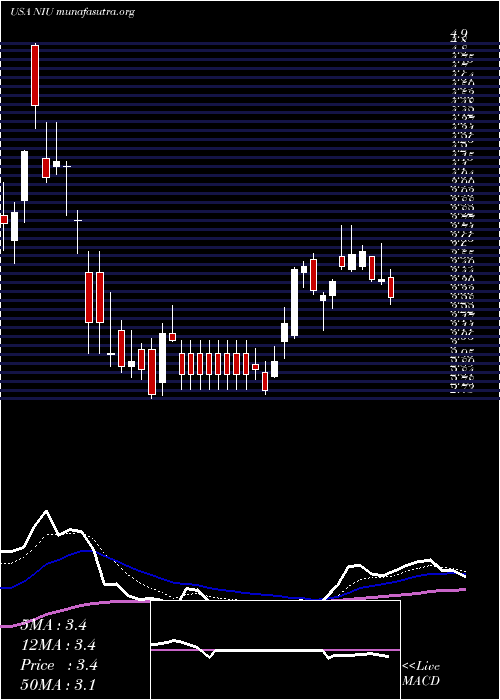Click the MACD inset chart panel
This screenshot has height=700, width=500.
click(x=275, y=650)
